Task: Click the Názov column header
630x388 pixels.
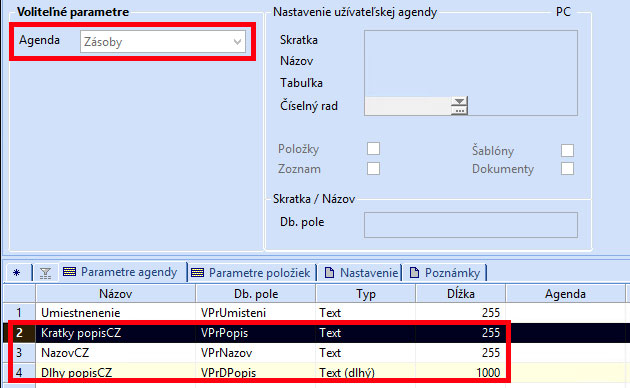Action: pos(116,294)
